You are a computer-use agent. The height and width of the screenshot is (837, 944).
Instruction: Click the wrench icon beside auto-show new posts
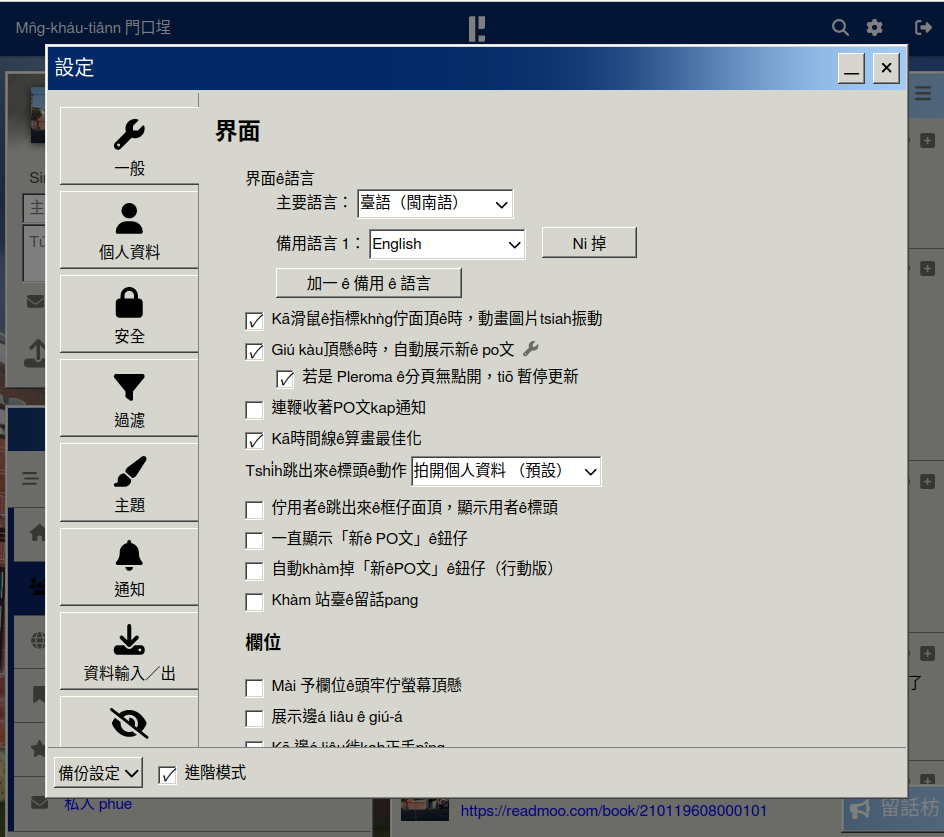point(531,349)
